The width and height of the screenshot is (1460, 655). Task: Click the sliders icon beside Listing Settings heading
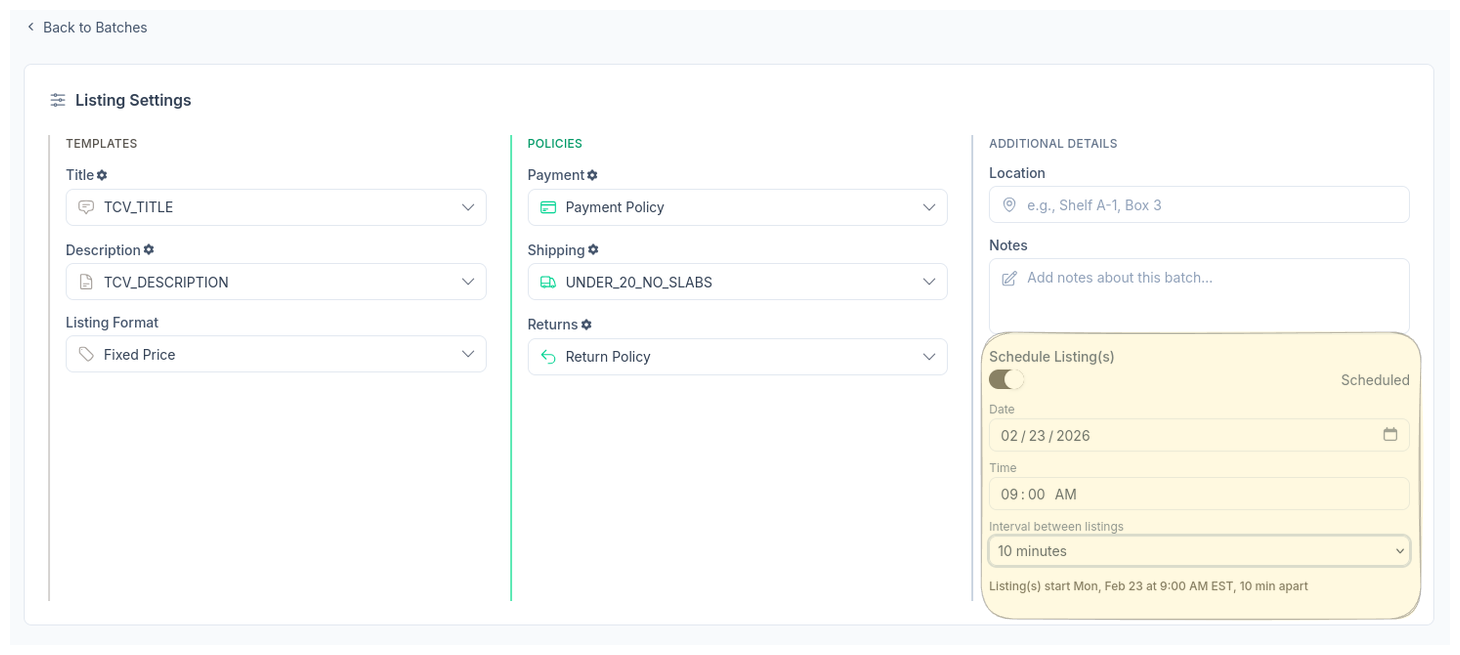pyautogui.click(x=57, y=100)
